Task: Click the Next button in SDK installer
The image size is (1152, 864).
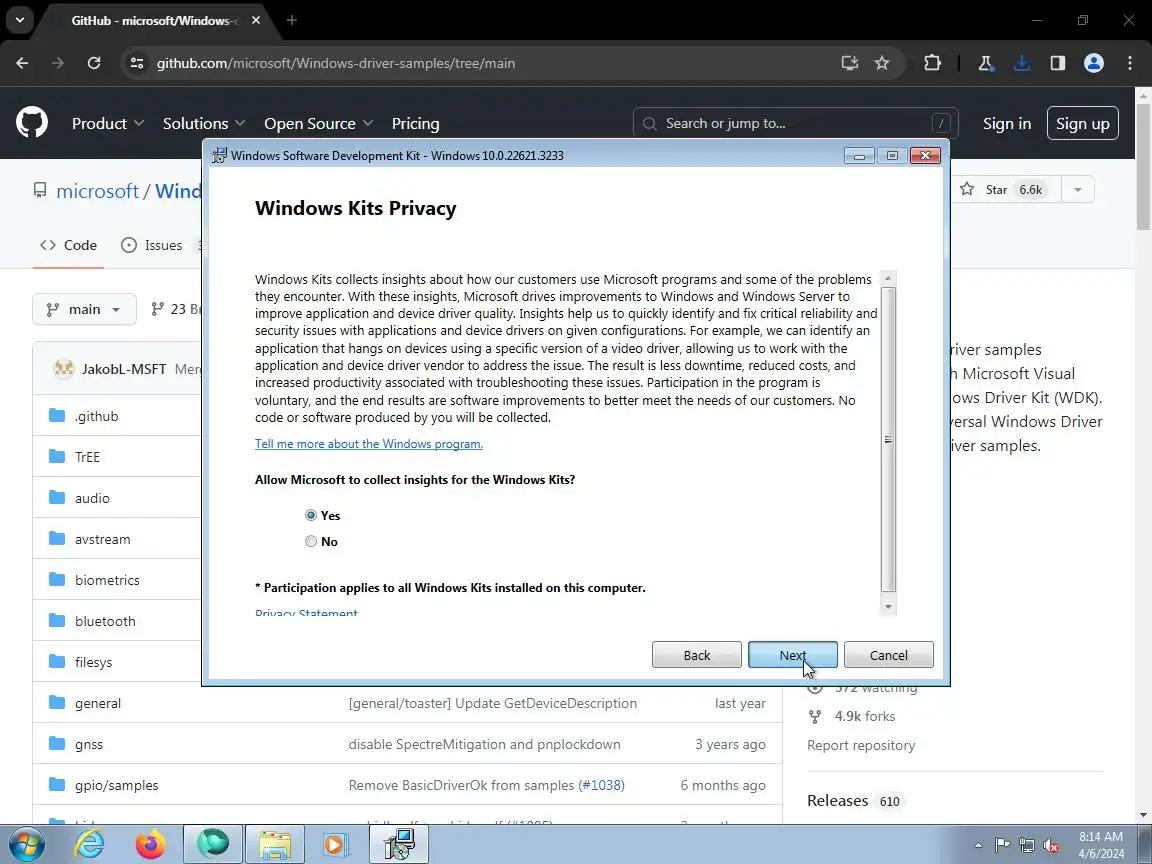Action: [793, 655]
